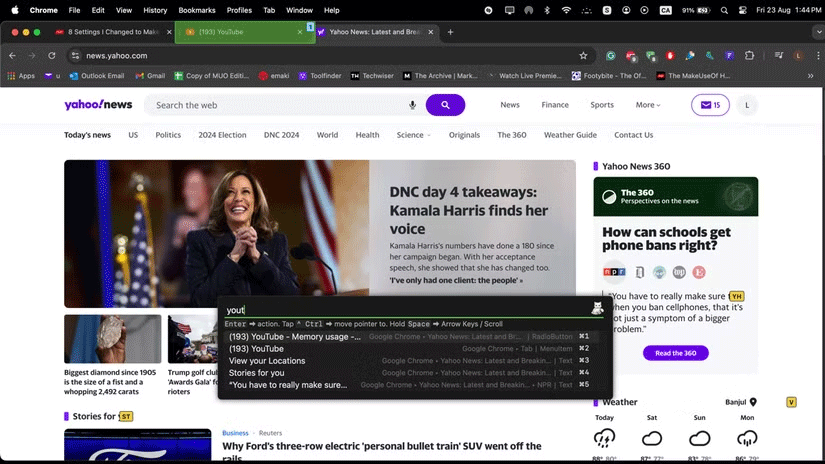This screenshot has width=825, height=464.
Task: Open the biggest diamond story thumbnail
Action: coord(113,339)
